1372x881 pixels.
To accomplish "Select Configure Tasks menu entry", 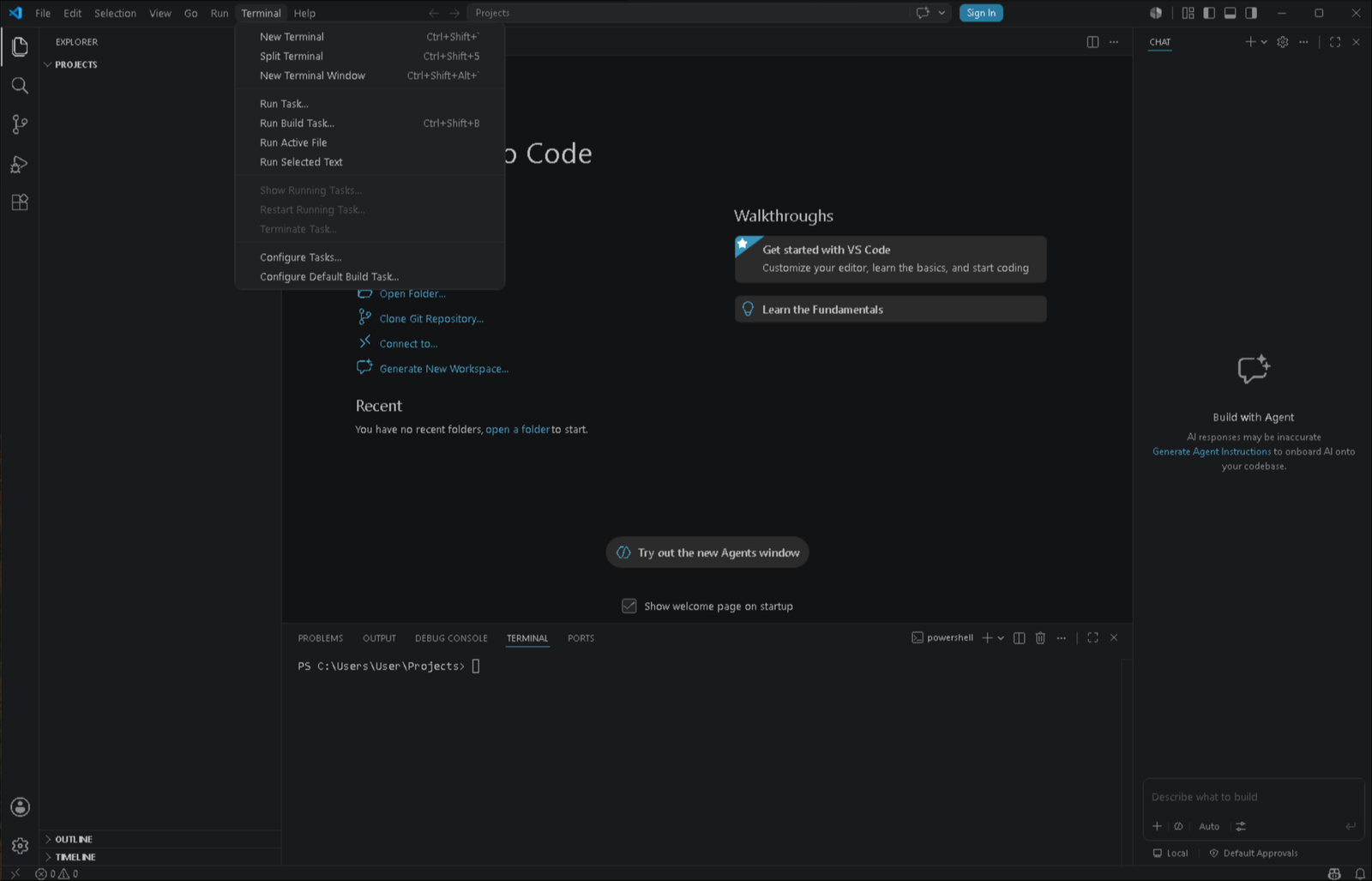I will (370, 257).
